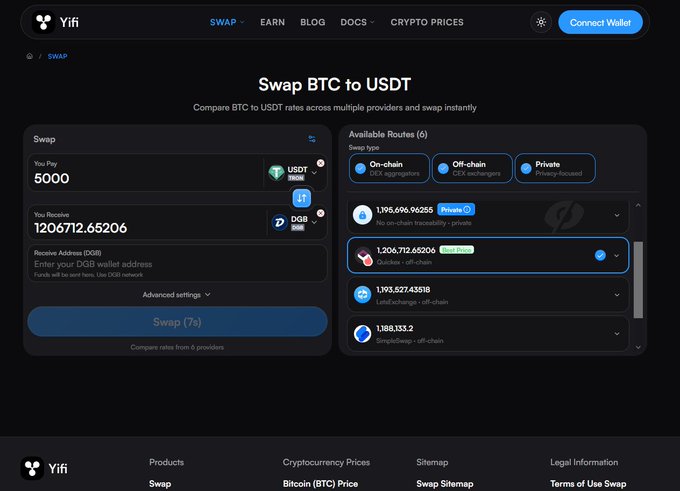This screenshot has width=680, height=491.
Task: Open the DGB token dropdown
Action: [x=314, y=223]
